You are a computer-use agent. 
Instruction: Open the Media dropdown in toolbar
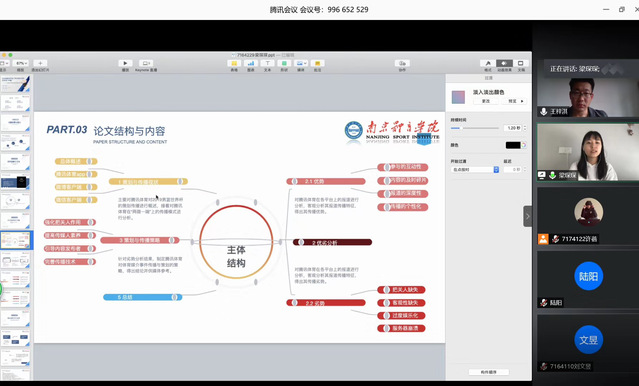click(301, 63)
